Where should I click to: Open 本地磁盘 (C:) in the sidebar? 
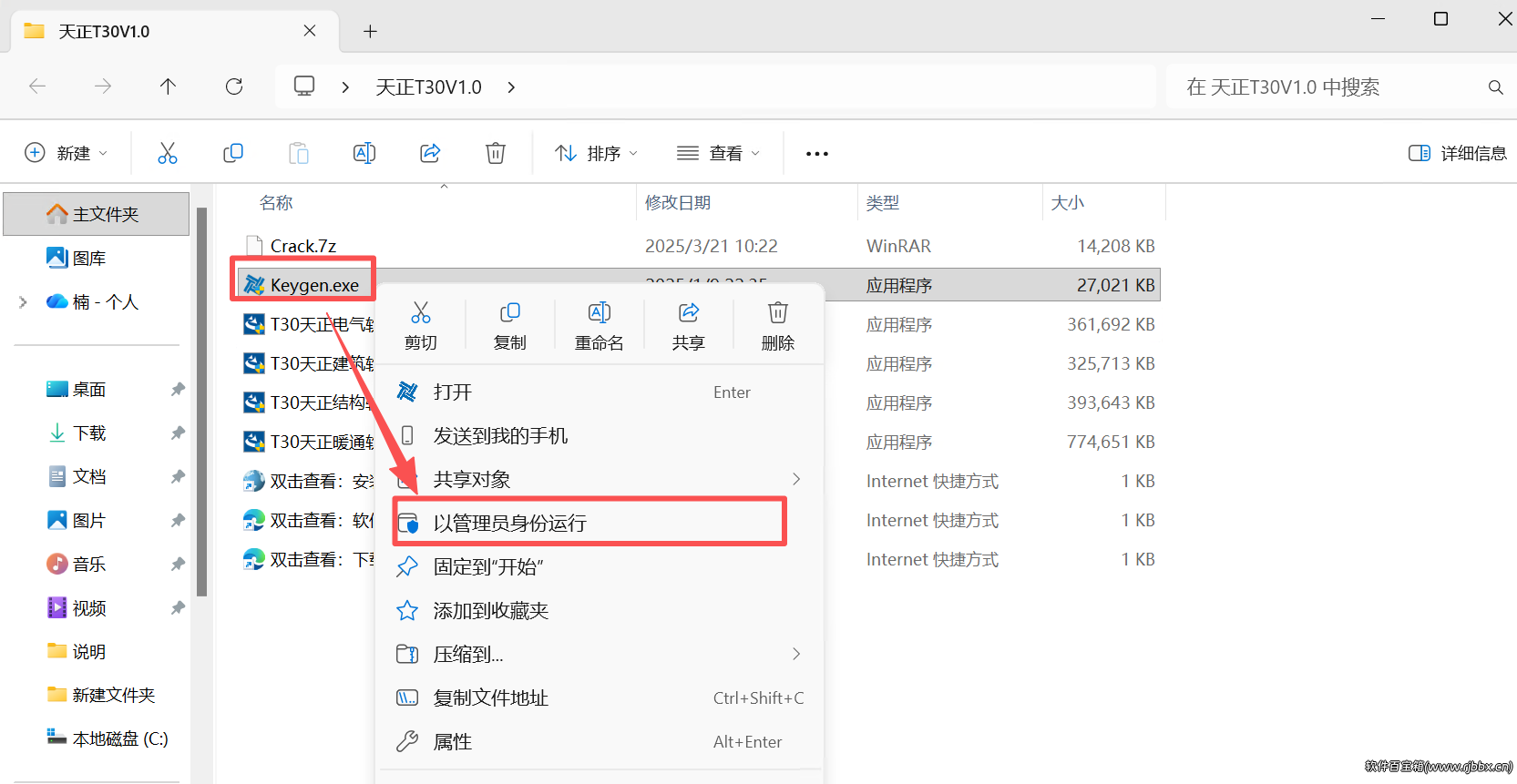pos(108,739)
